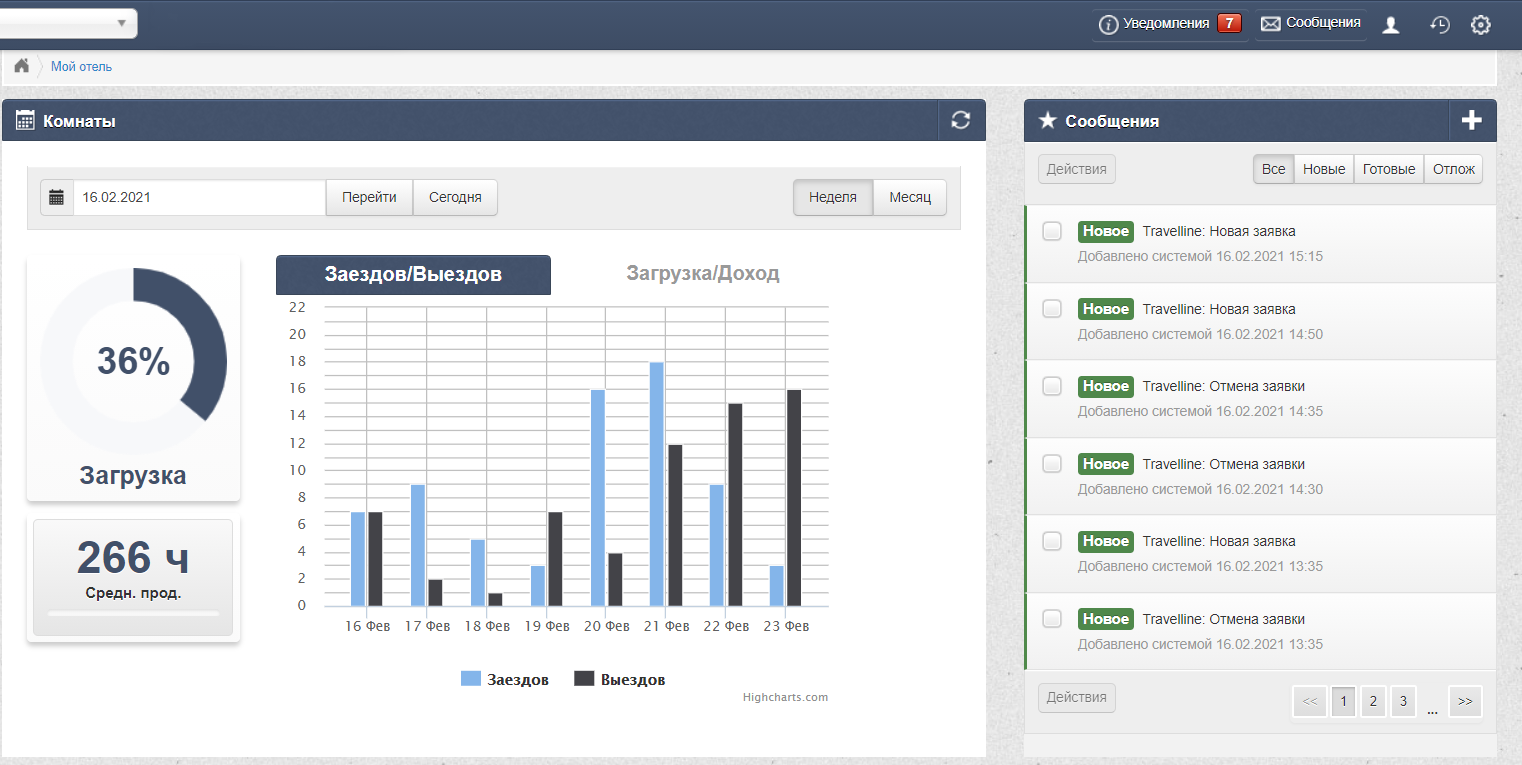Open the upper Действия dropdown

click(x=1077, y=169)
